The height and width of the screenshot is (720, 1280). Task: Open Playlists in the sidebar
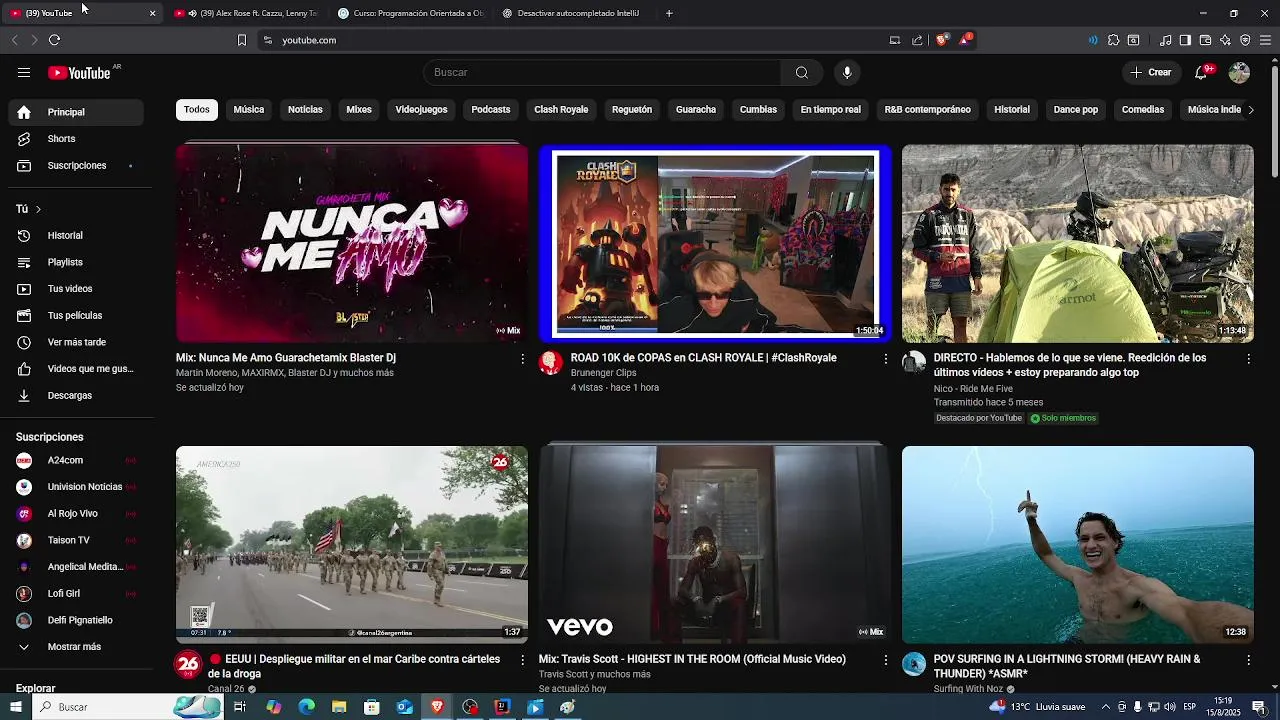76,262
